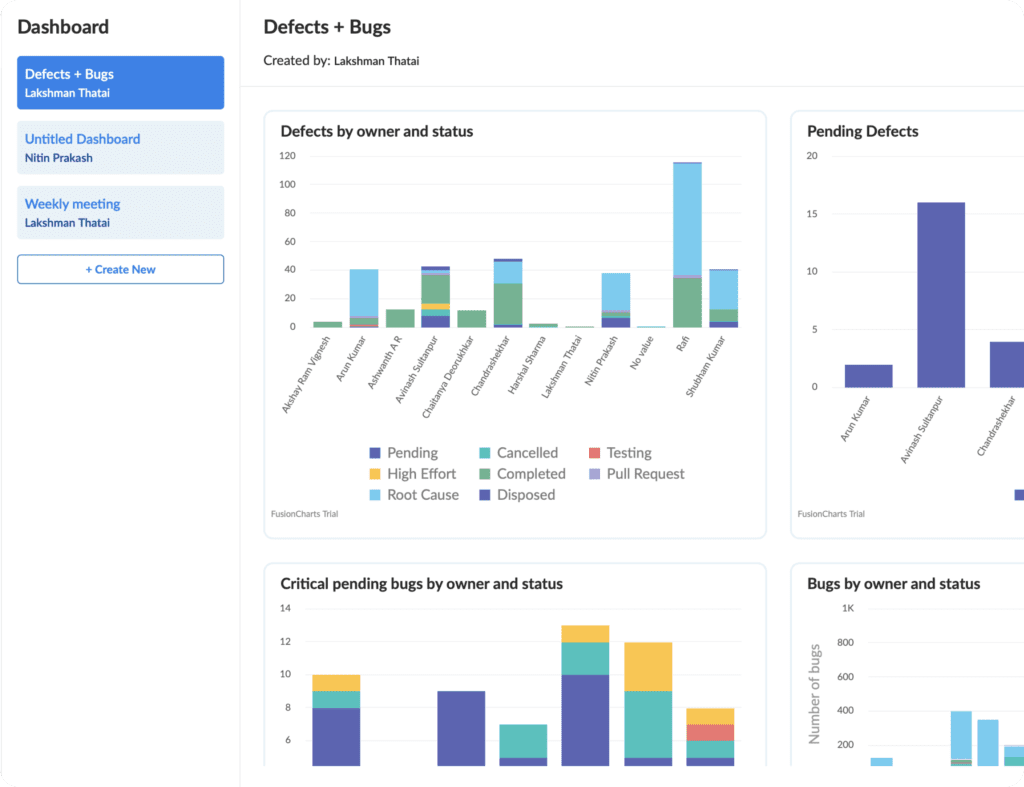
Task: Click the Completed legend color square
Action: [x=485, y=474]
